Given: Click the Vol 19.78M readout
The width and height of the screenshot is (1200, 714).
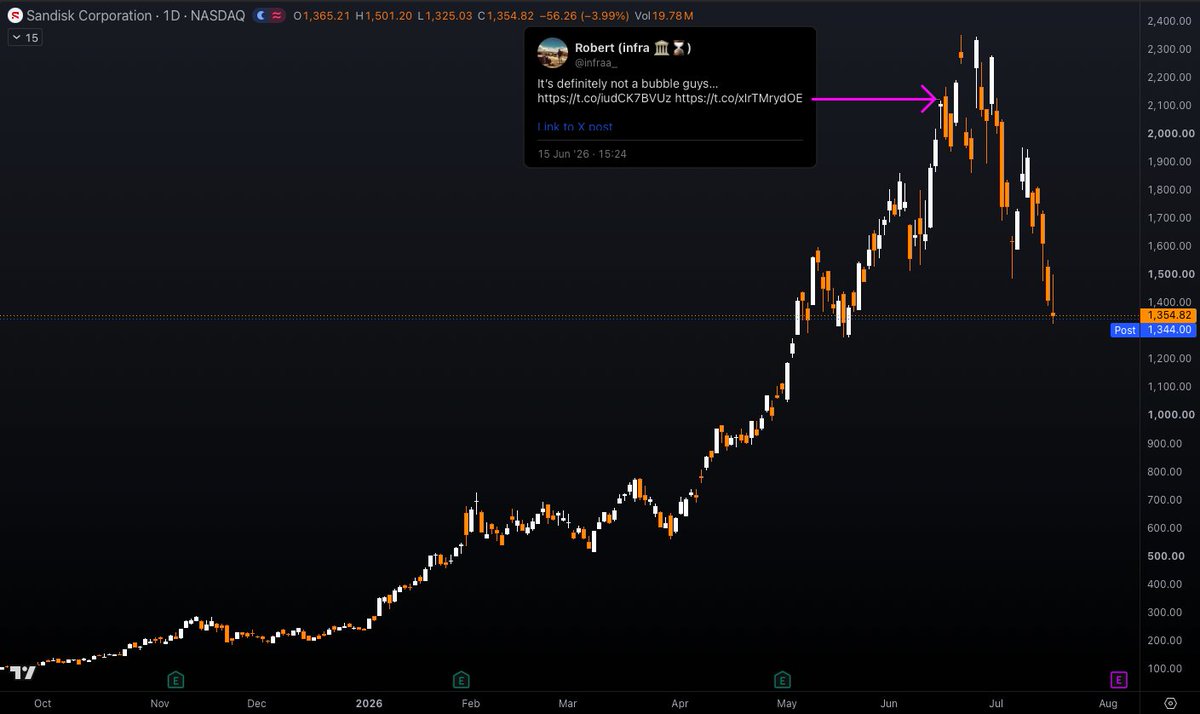Looking at the screenshot, I should (x=665, y=16).
